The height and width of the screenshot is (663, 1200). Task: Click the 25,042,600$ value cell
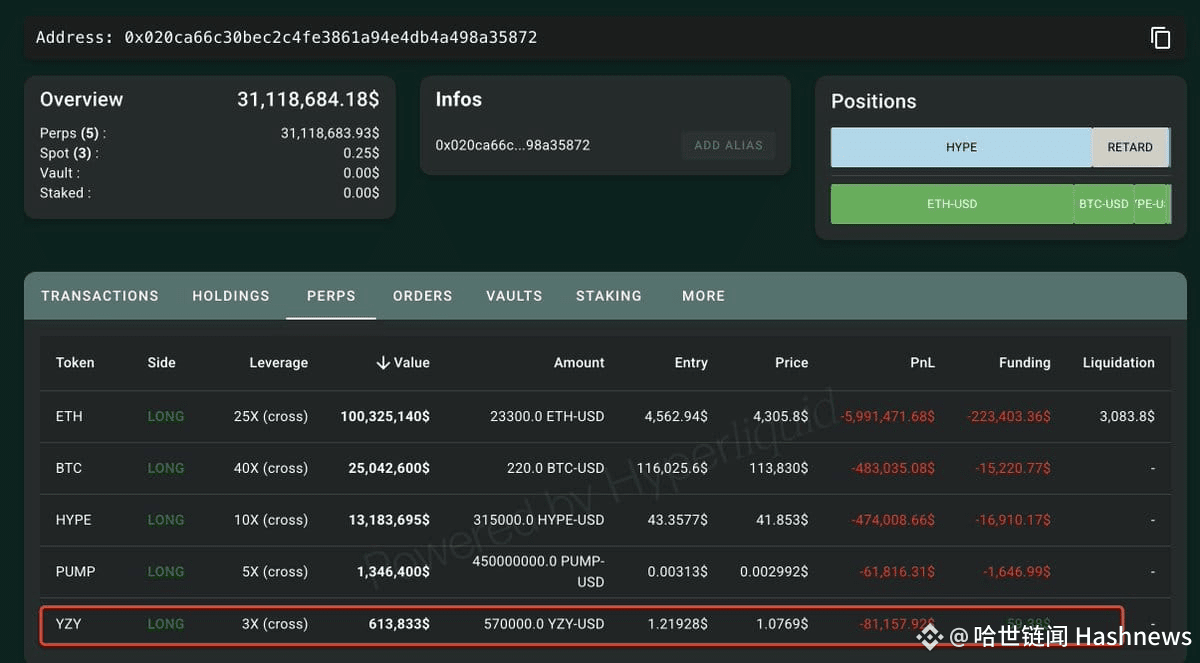coord(389,468)
